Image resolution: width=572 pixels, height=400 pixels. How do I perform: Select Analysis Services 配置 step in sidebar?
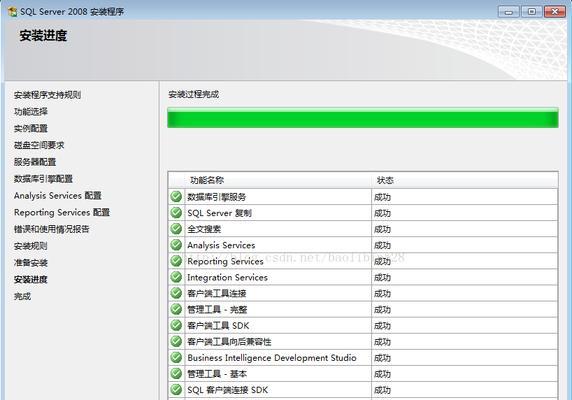tap(58, 195)
